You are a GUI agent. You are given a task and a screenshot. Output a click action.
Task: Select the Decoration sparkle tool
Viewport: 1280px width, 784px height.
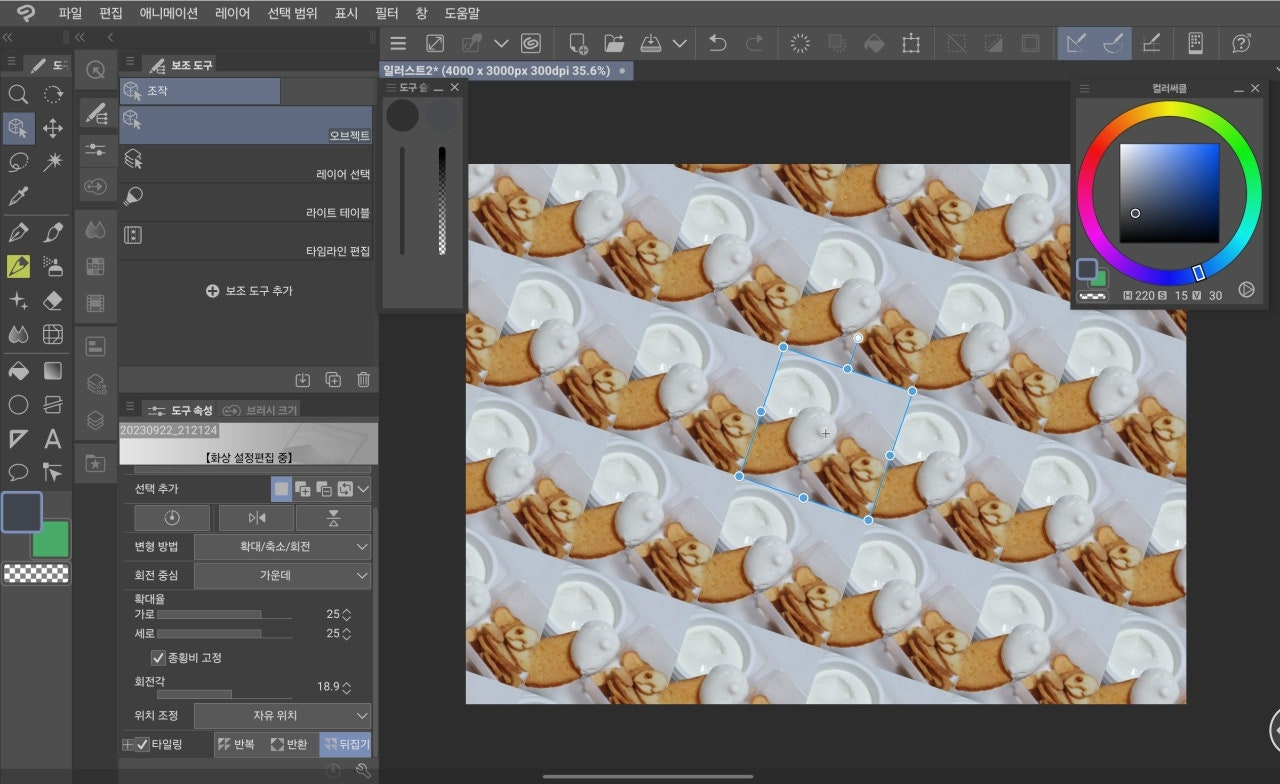18,301
